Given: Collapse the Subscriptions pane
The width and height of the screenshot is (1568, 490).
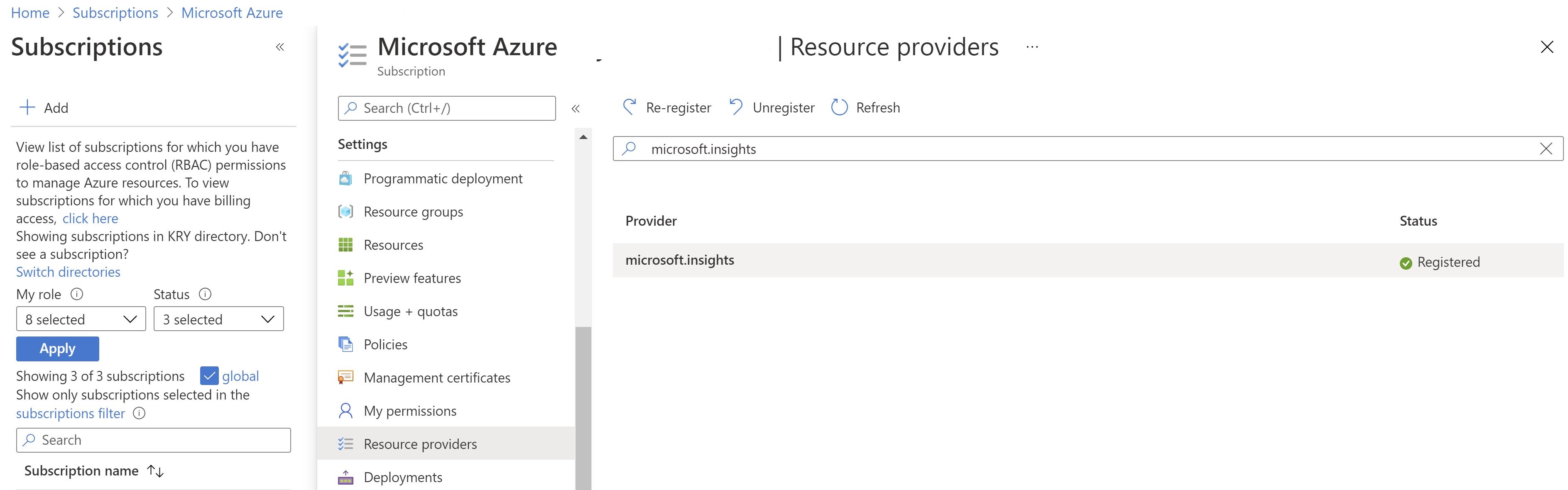Looking at the screenshot, I should pyautogui.click(x=280, y=46).
